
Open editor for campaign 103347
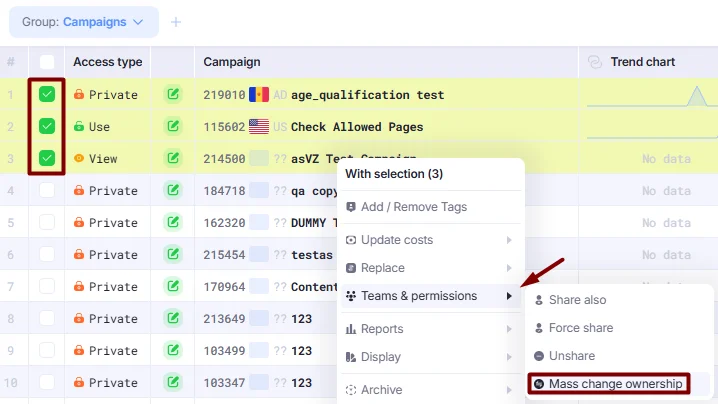pos(173,382)
